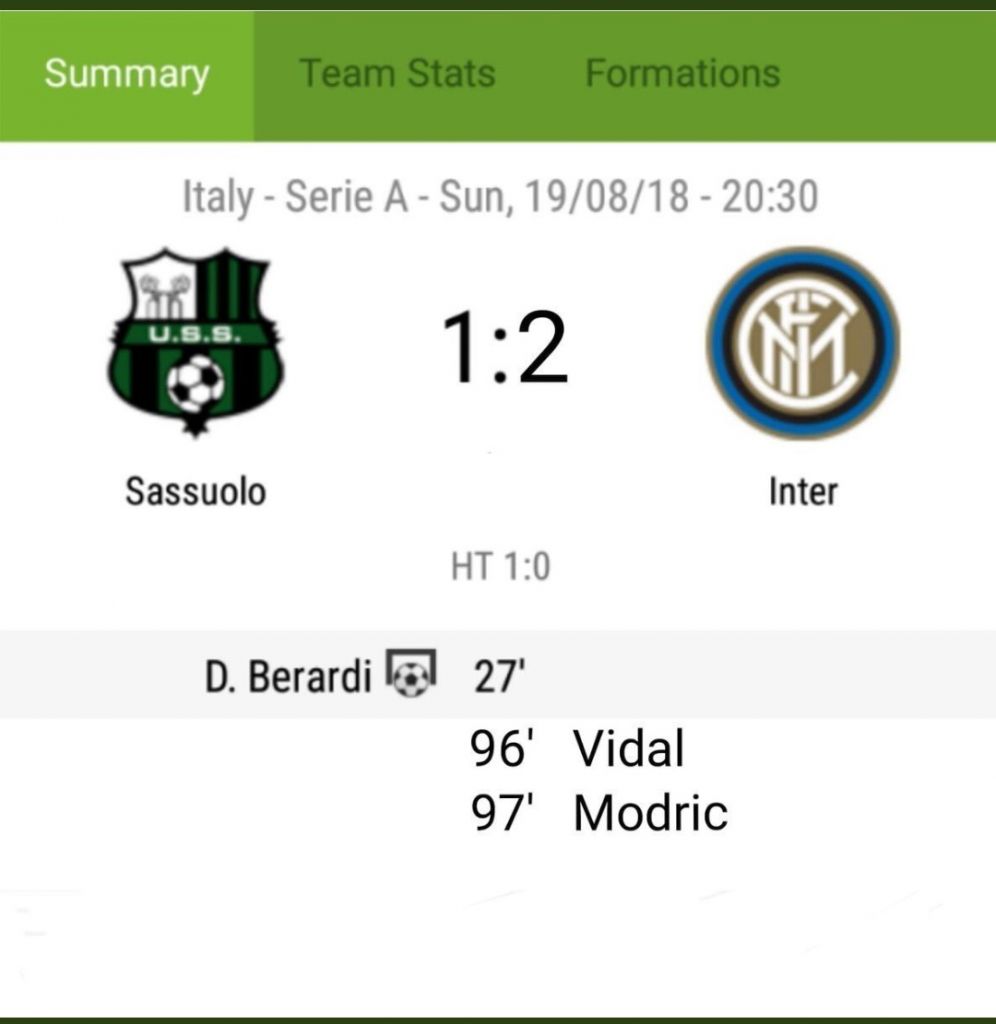Open D. Berardi player name

(x=288, y=676)
